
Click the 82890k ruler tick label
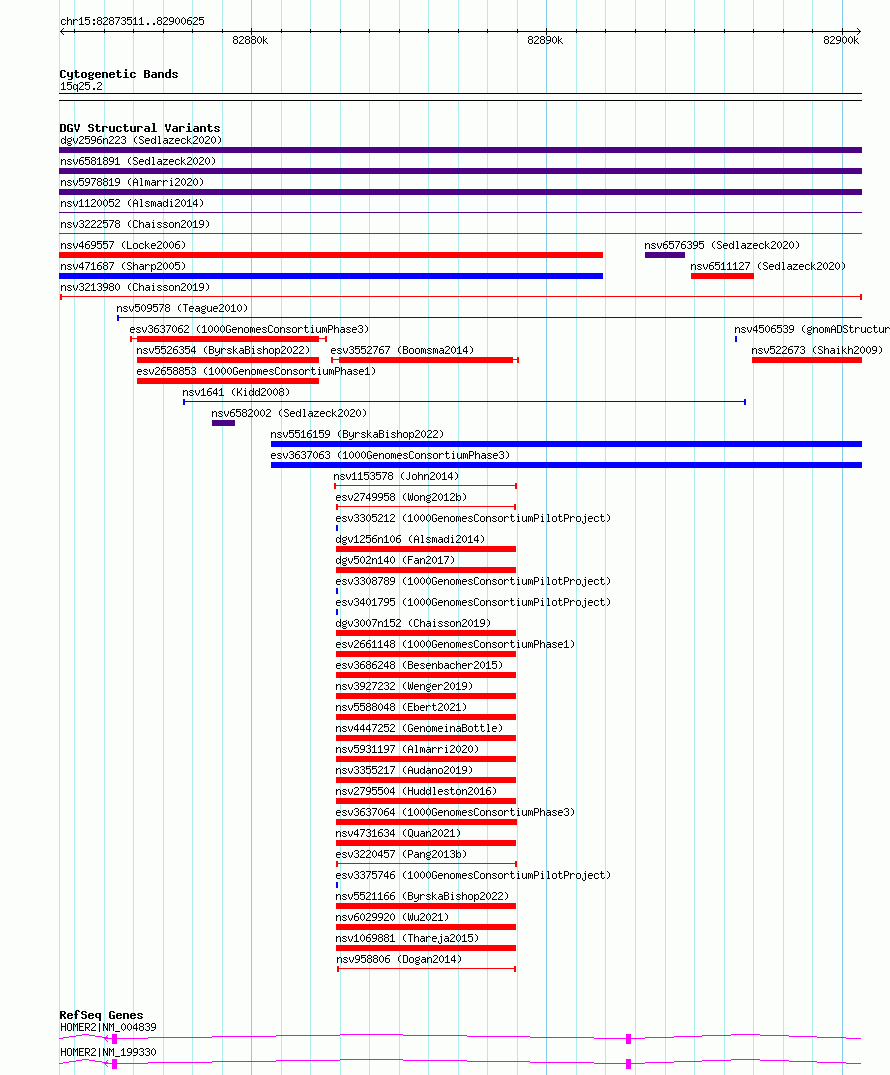tap(545, 40)
